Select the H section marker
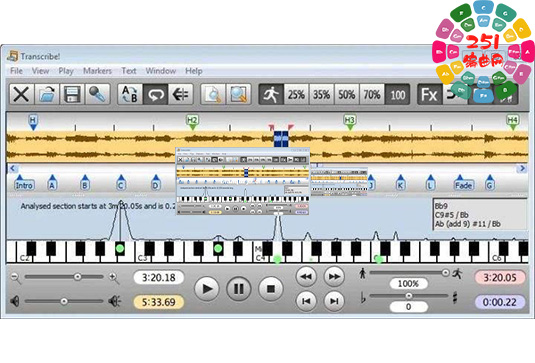The height and width of the screenshot is (363, 535). [33, 122]
